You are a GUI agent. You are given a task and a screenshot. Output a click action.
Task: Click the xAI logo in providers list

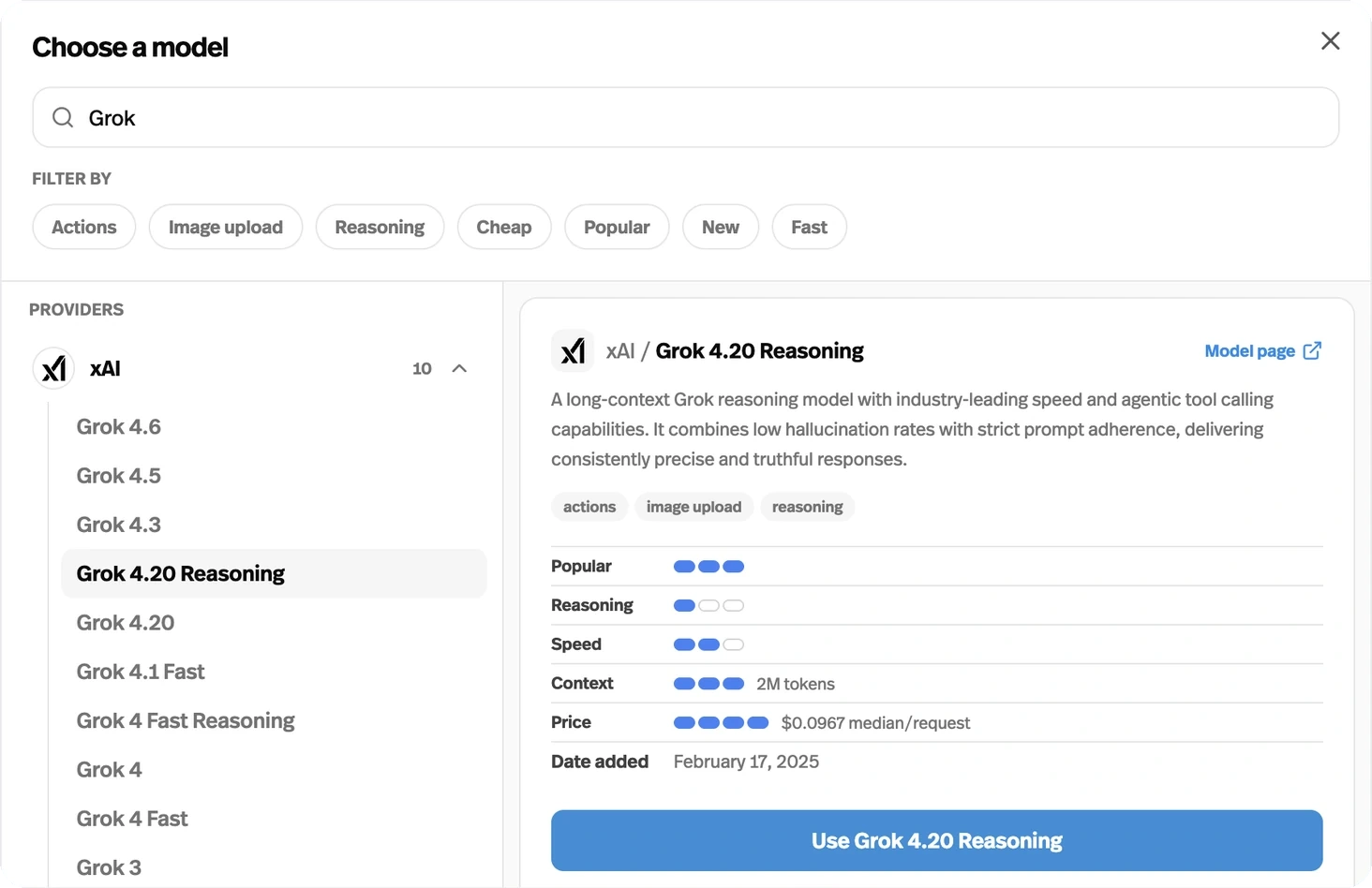(54, 368)
